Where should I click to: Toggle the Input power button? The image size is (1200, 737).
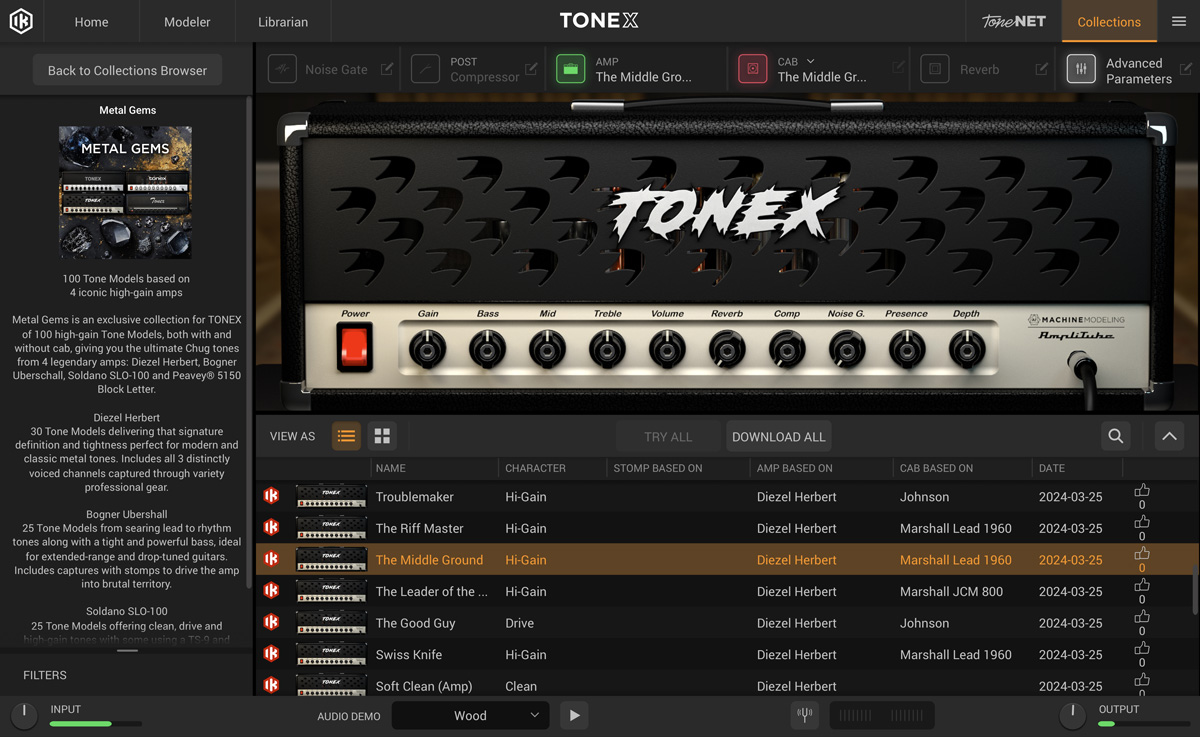(23, 715)
